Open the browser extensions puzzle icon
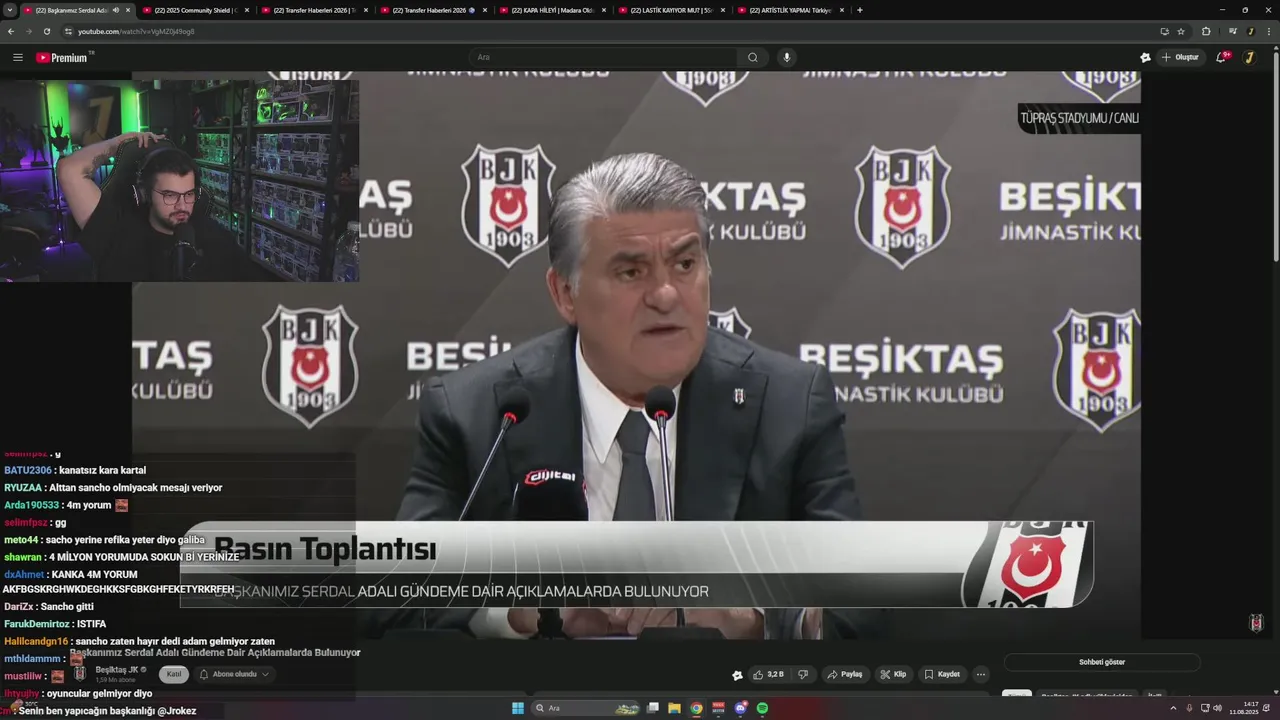This screenshot has height=720, width=1280. point(1206,31)
